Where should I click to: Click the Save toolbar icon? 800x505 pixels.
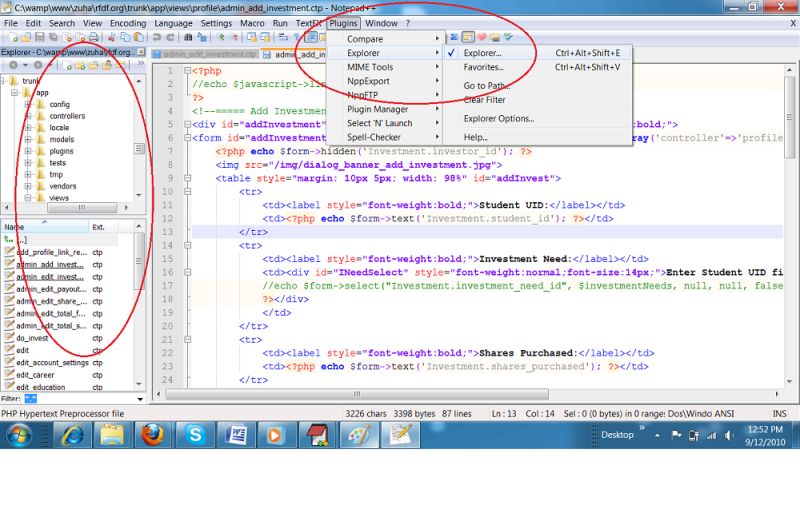(x=39, y=37)
